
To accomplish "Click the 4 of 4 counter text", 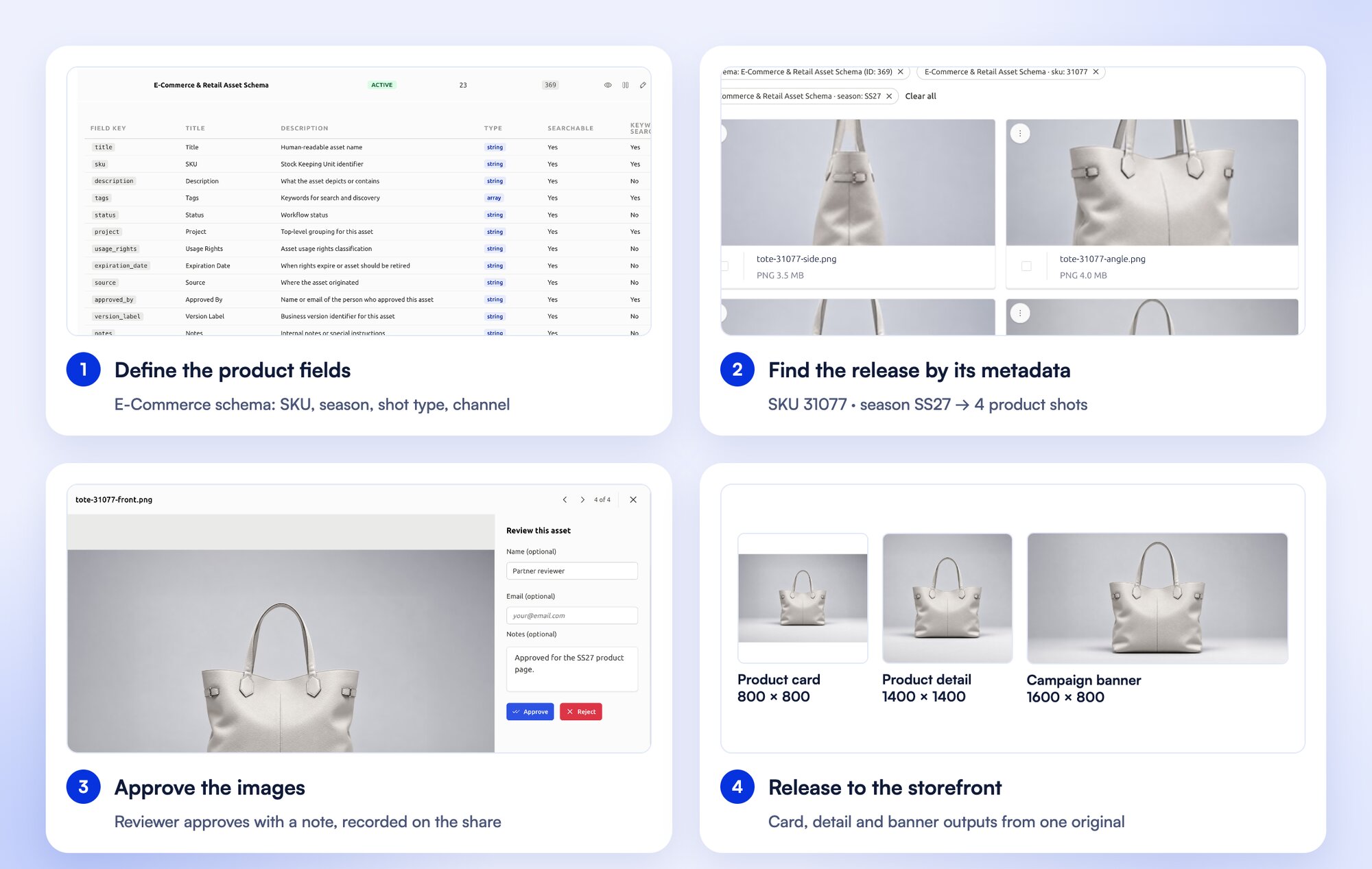I will (x=602, y=500).
